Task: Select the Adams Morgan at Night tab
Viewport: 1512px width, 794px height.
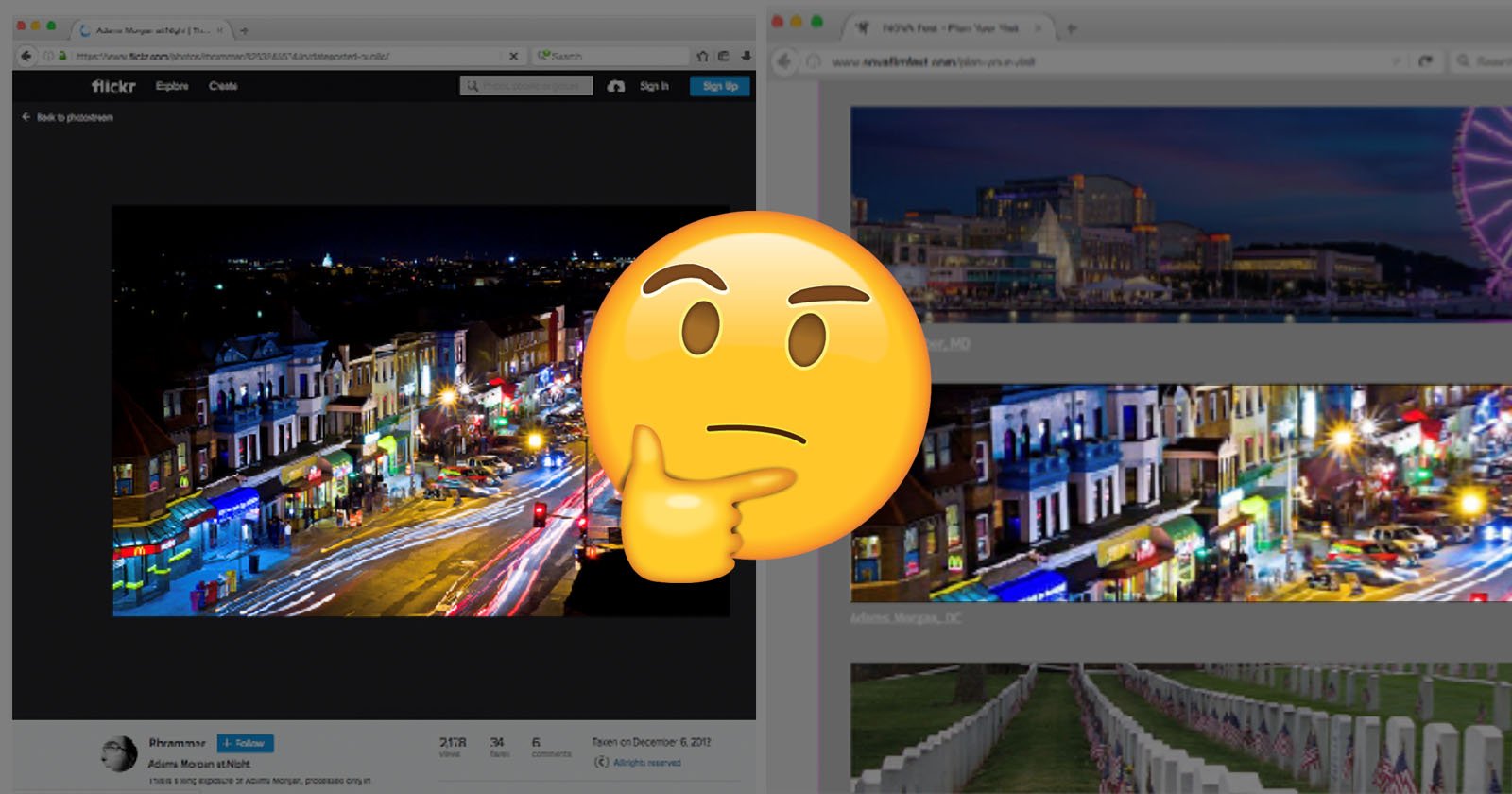Action: click(x=151, y=30)
